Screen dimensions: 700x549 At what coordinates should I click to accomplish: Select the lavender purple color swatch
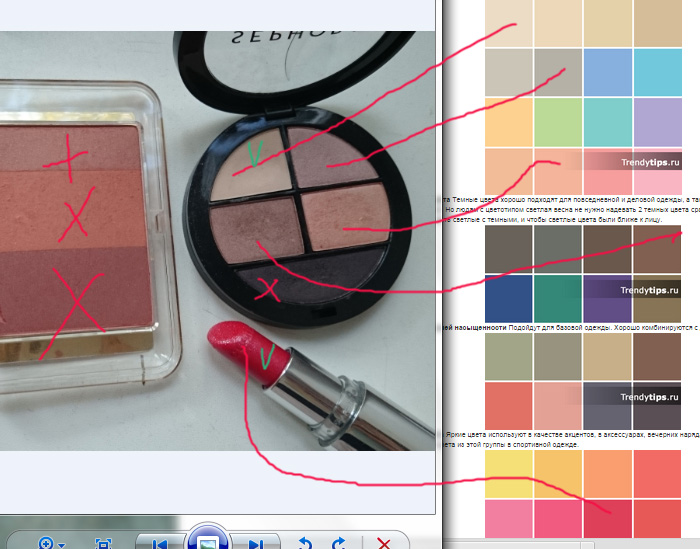coord(659,120)
